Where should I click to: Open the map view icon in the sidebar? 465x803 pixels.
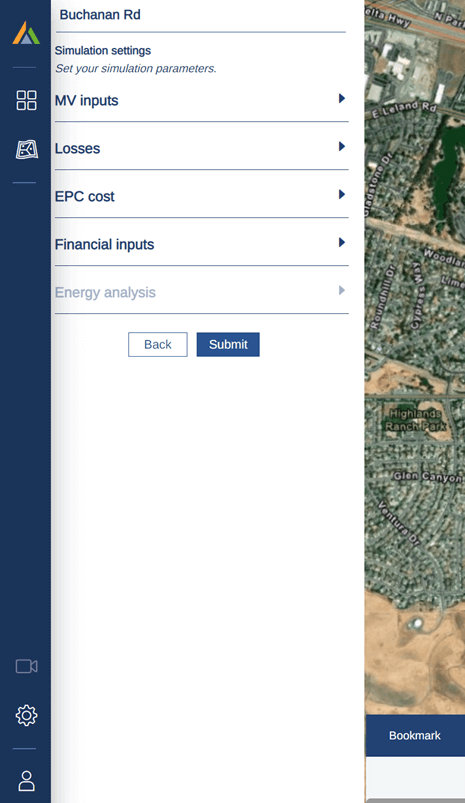(x=26, y=150)
